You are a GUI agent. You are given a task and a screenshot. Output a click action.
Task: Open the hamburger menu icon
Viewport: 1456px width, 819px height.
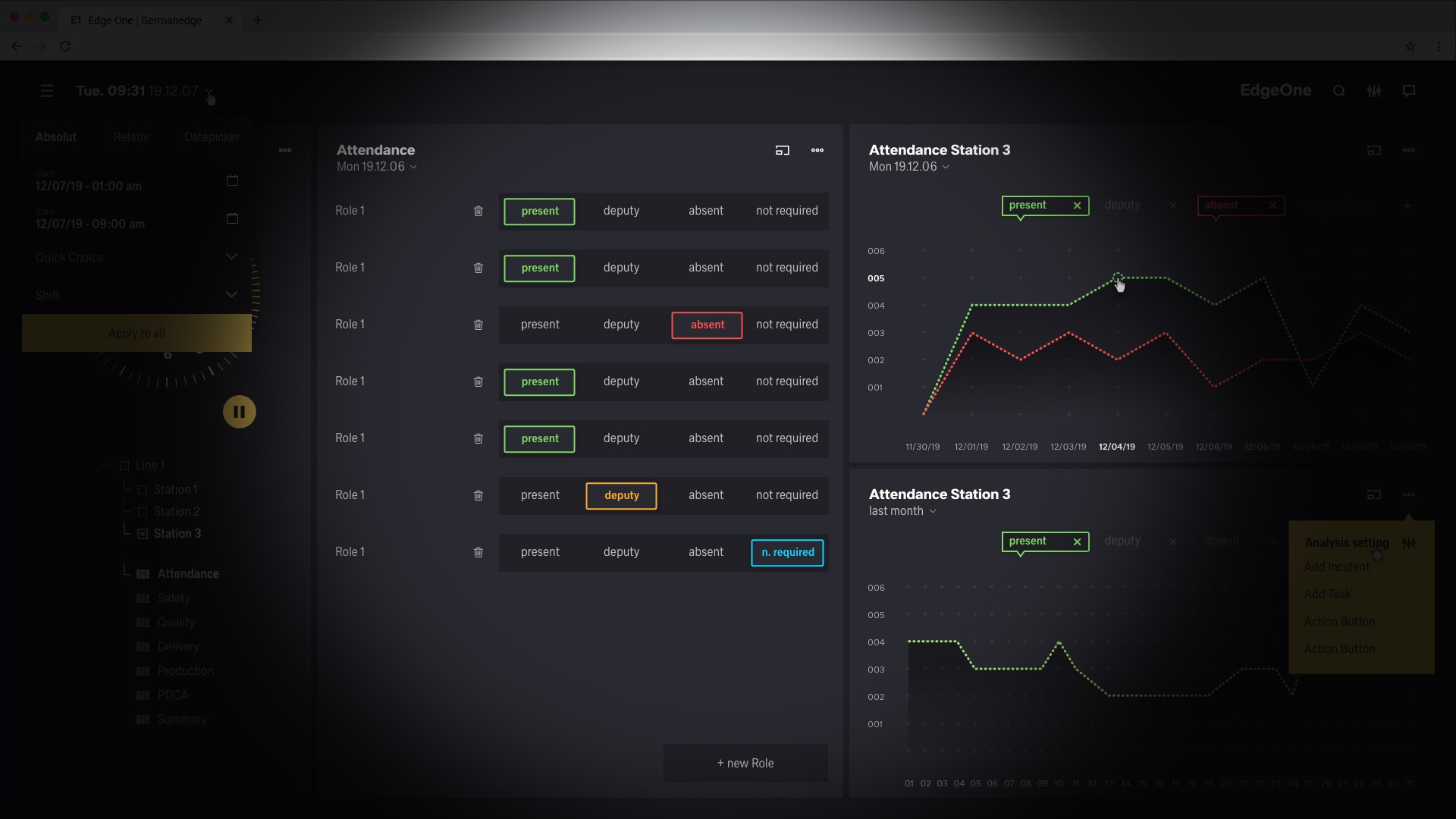point(47,91)
